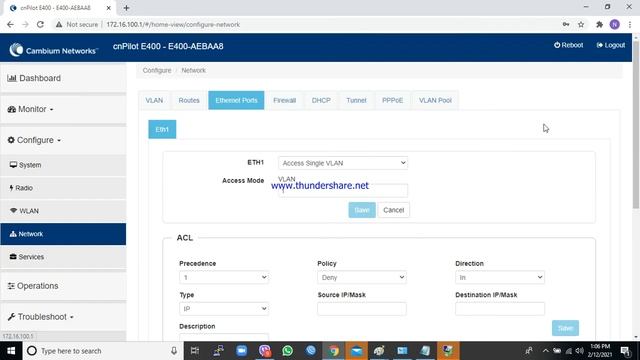Select the Network sidebar item

click(63, 234)
